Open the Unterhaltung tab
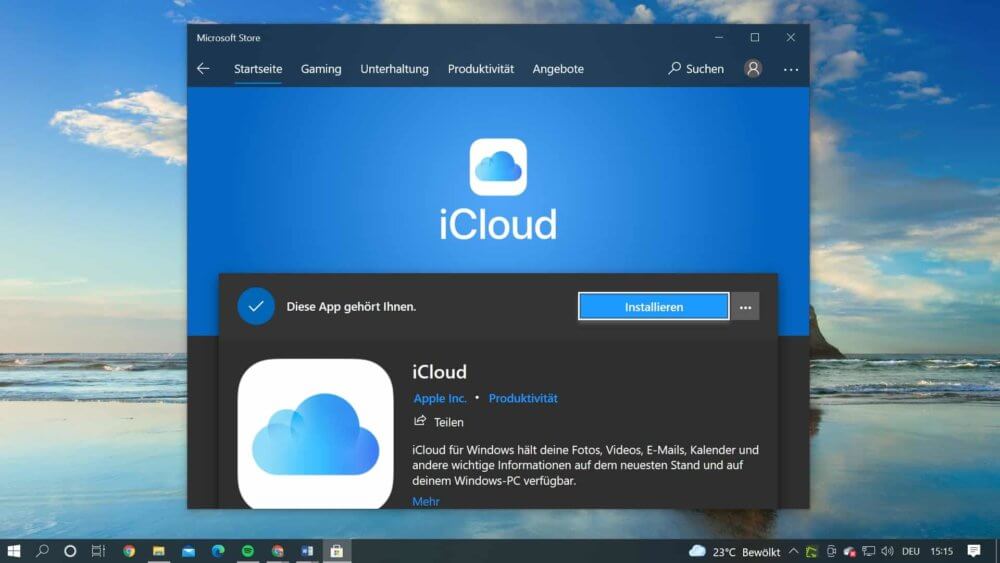The height and width of the screenshot is (563, 1000). pos(394,69)
